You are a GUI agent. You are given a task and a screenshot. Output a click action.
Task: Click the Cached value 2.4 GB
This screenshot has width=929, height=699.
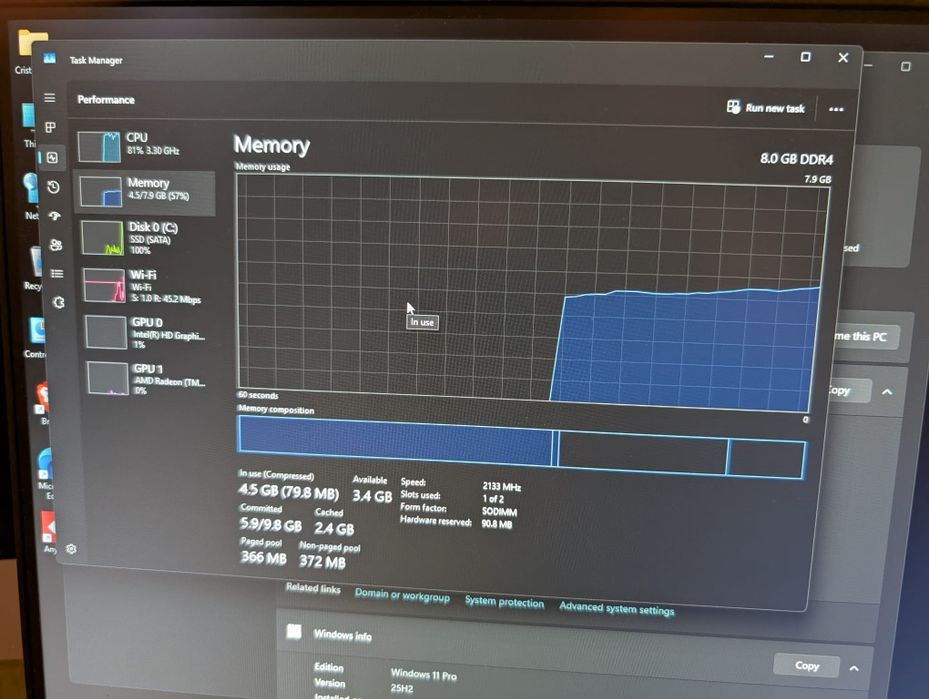coord(334,528)
